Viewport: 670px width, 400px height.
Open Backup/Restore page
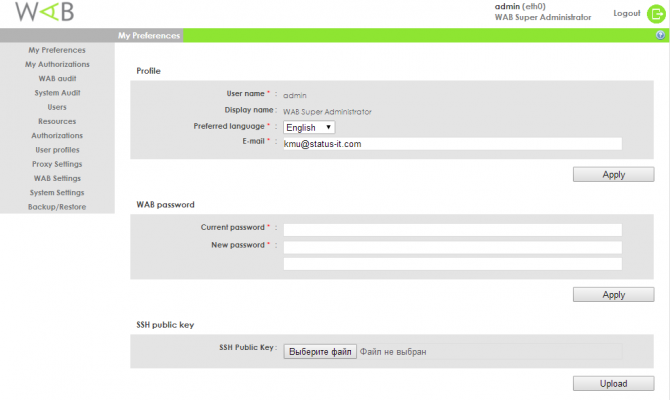pyautogui.click(x=57, y=207)
